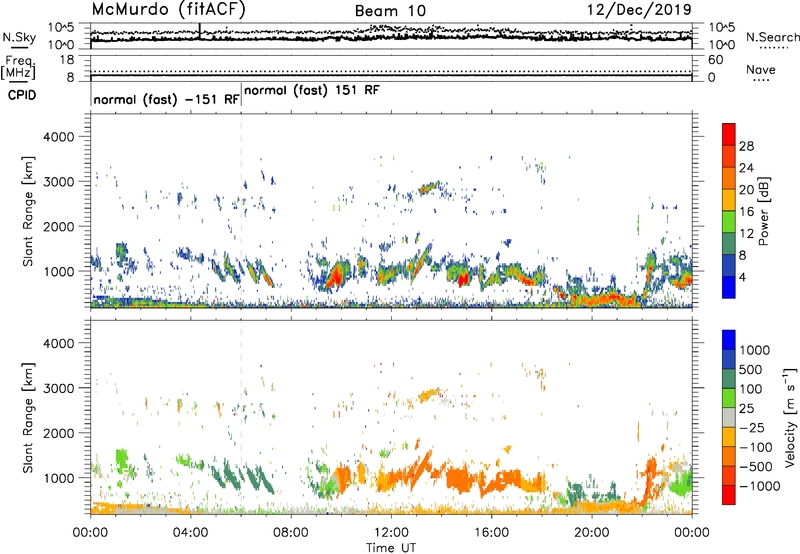Click the Beam 10 label
This screenshot has height=554, width=800.
[x=390, y=11]
